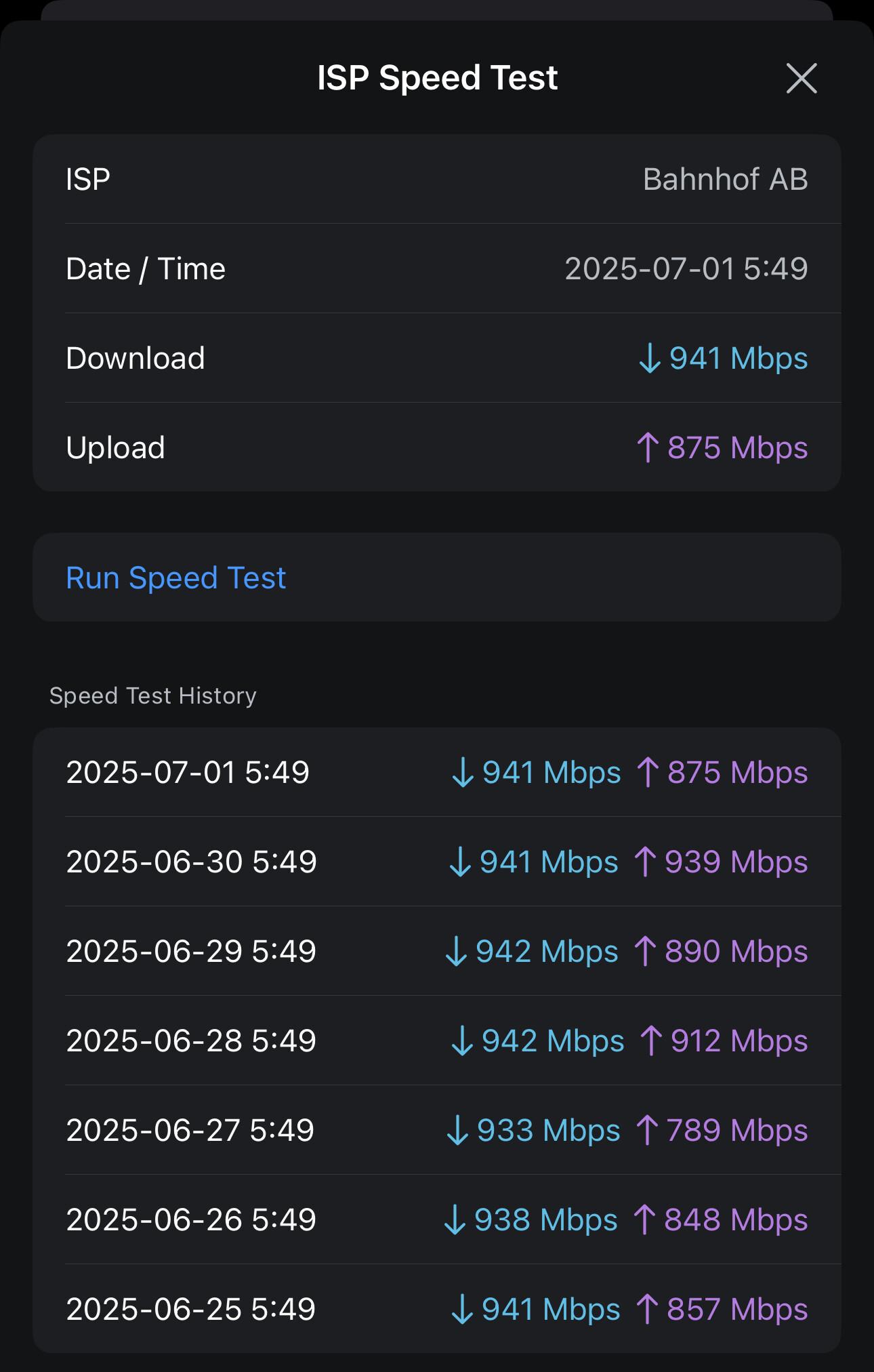Click the upload arrow icon beside 875 Mbps in summary
Screen dimensions: 874x1372
(648, 447)
